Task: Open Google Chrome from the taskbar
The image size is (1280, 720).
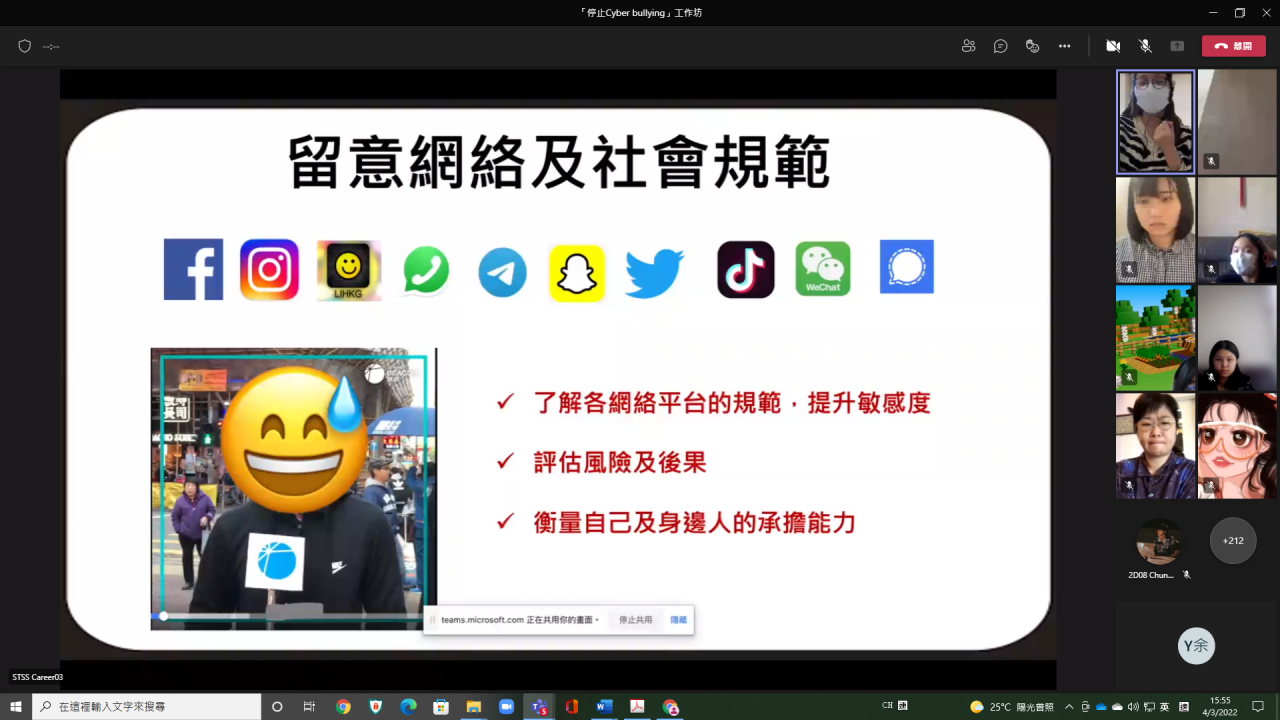Action: pyautogui.click(x=343, y=706)
